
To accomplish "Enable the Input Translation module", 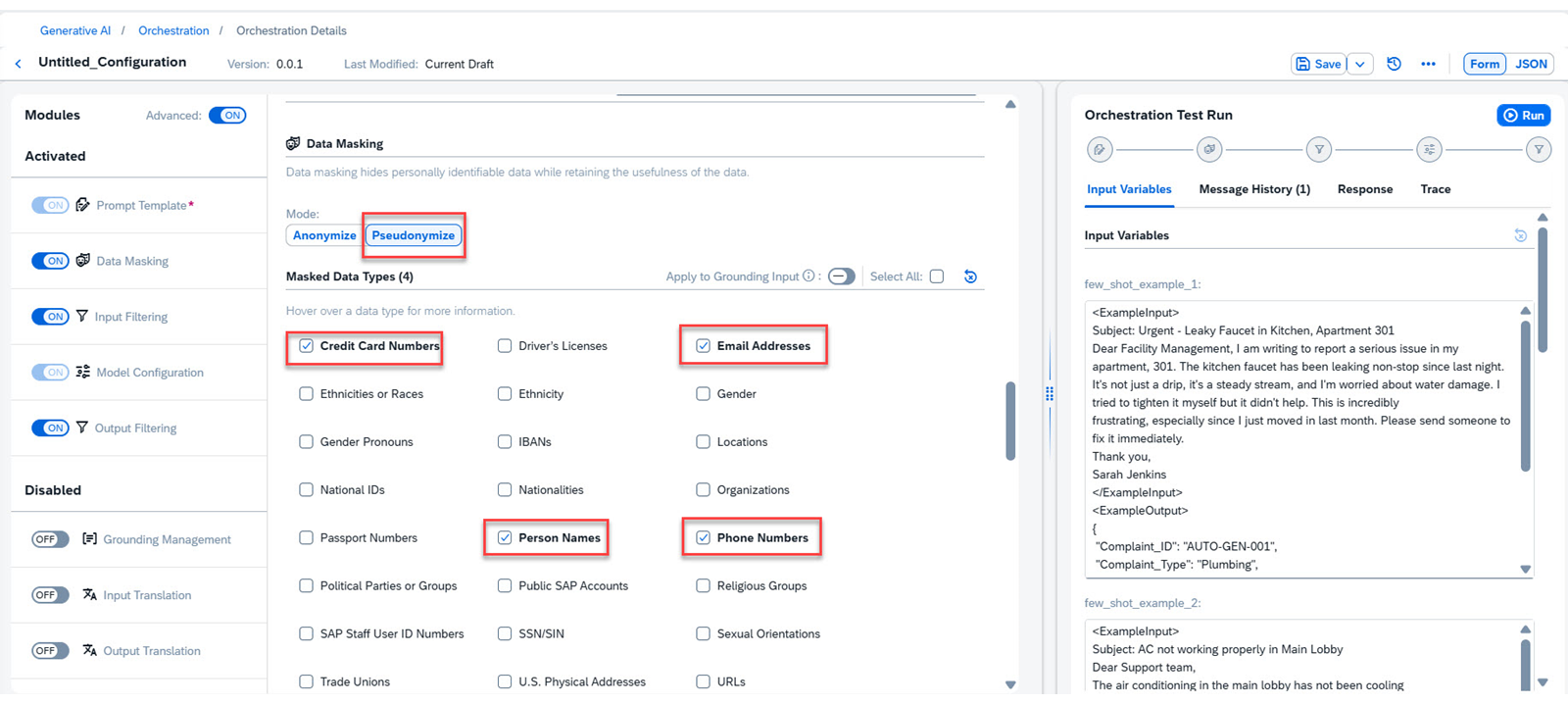I will point(50,595).
